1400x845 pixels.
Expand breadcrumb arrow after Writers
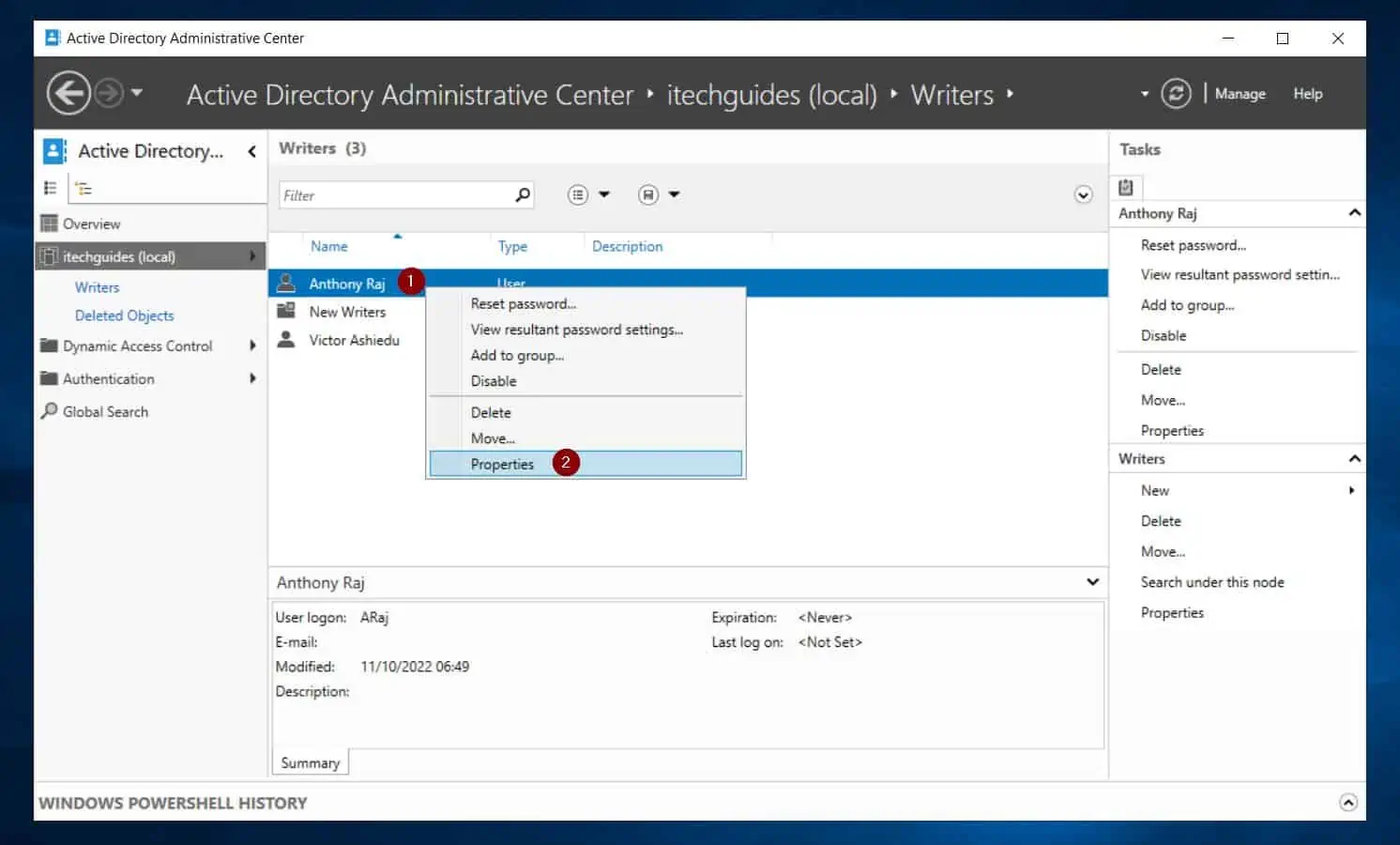(x=1010, y=93)
